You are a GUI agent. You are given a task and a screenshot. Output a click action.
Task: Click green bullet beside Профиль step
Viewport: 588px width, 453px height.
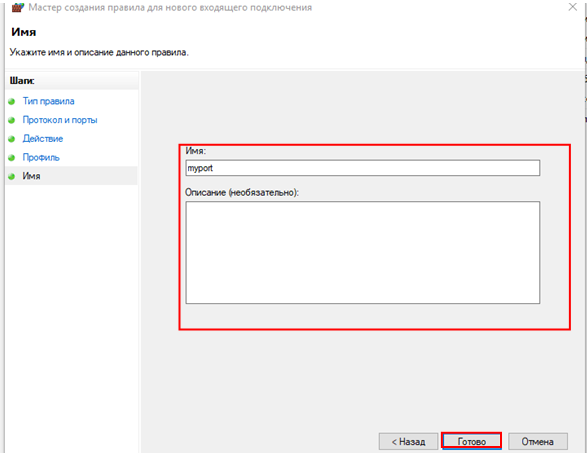[12, 158]
